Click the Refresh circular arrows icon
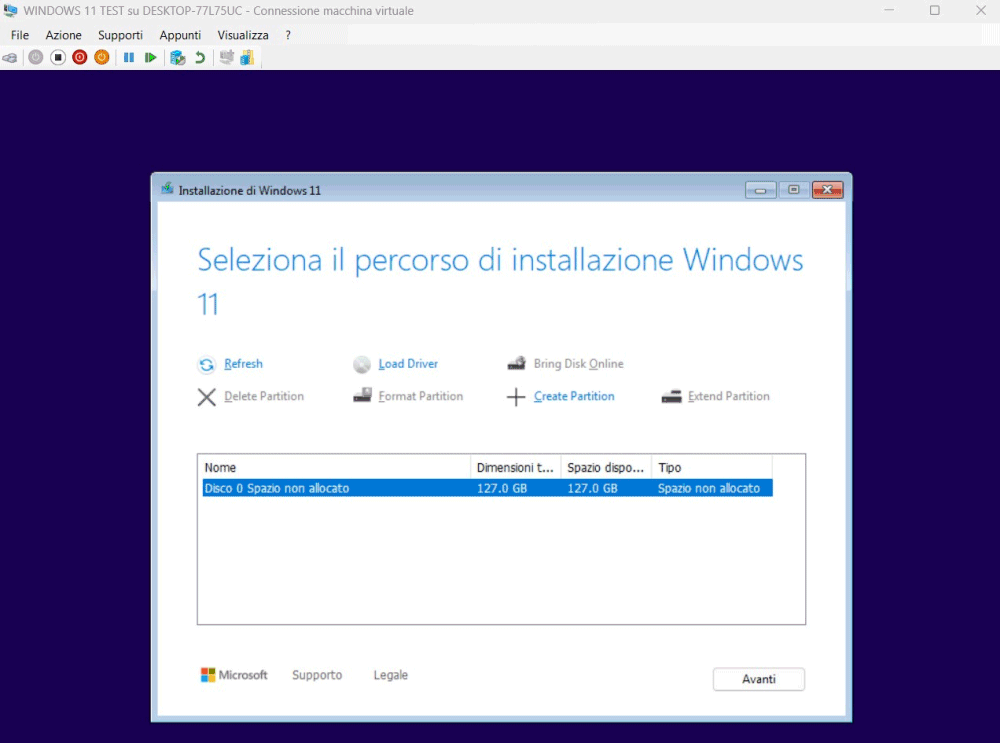The image size is (1000, 743). [x=206, y=365]
